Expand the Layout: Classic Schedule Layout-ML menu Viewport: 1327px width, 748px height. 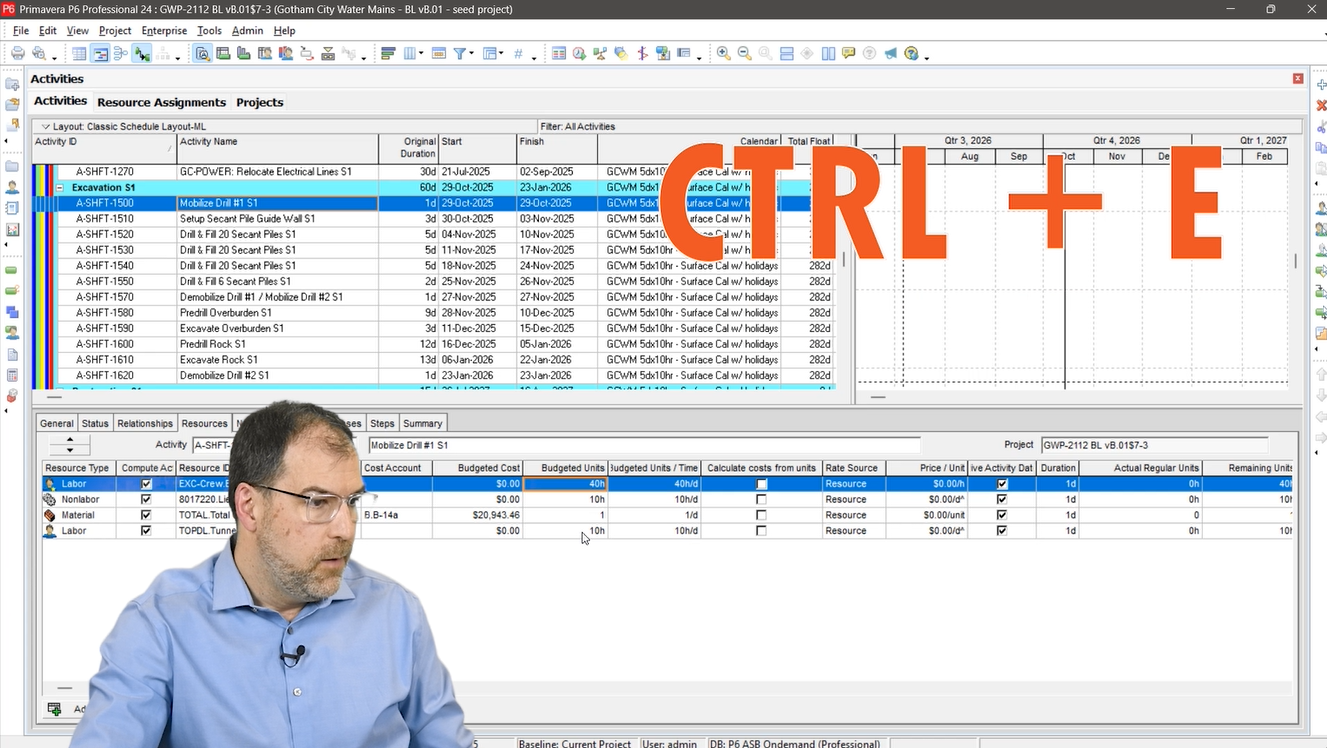tap(46, 127)
